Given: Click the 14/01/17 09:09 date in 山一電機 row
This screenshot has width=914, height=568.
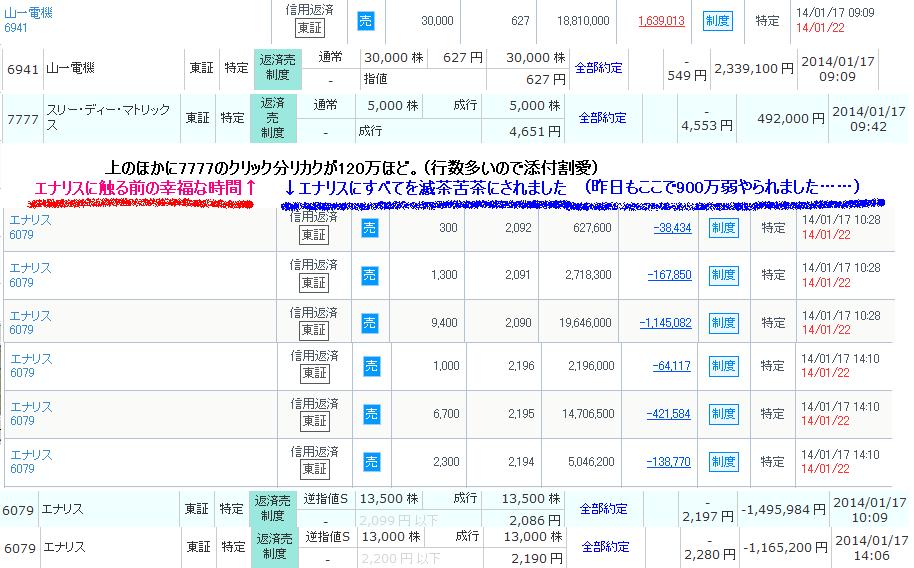Looking at the screenshot, I should (835, 13).
